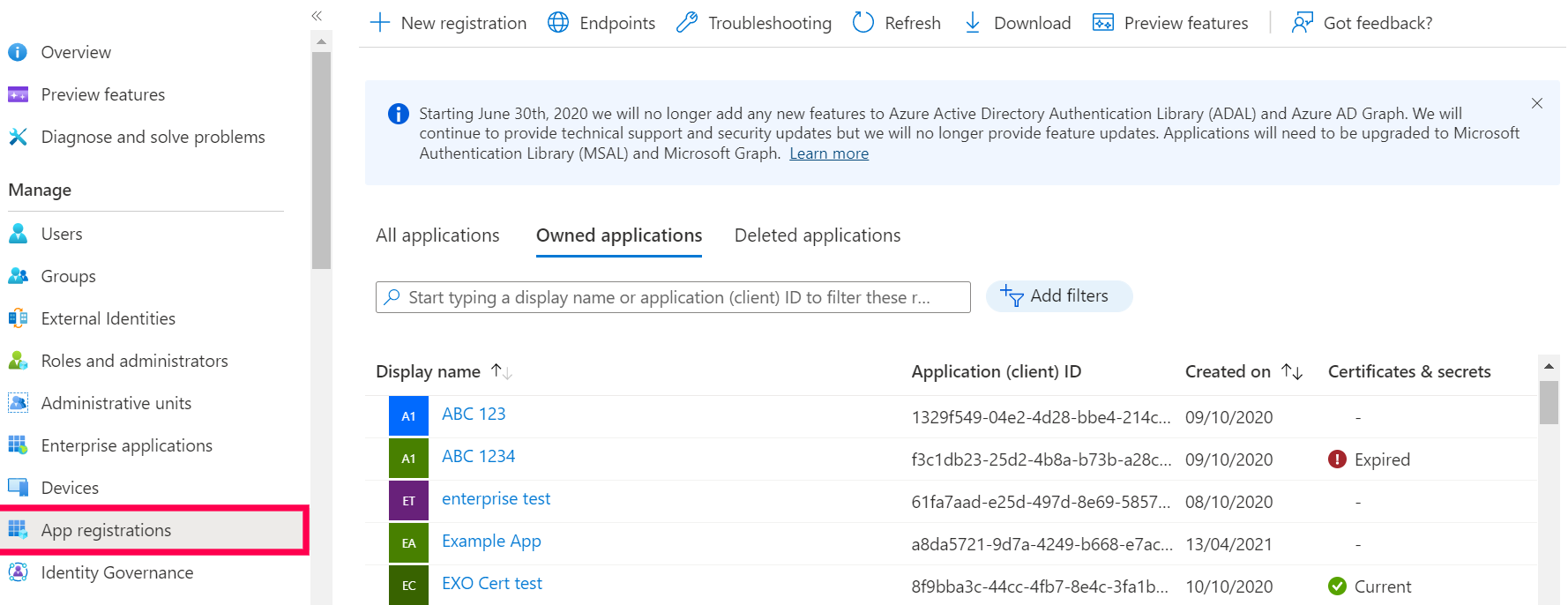The height and width of the screenshot is (605, 1568).
Task: Click the New registration plus icon
Action: pos(380,23)
